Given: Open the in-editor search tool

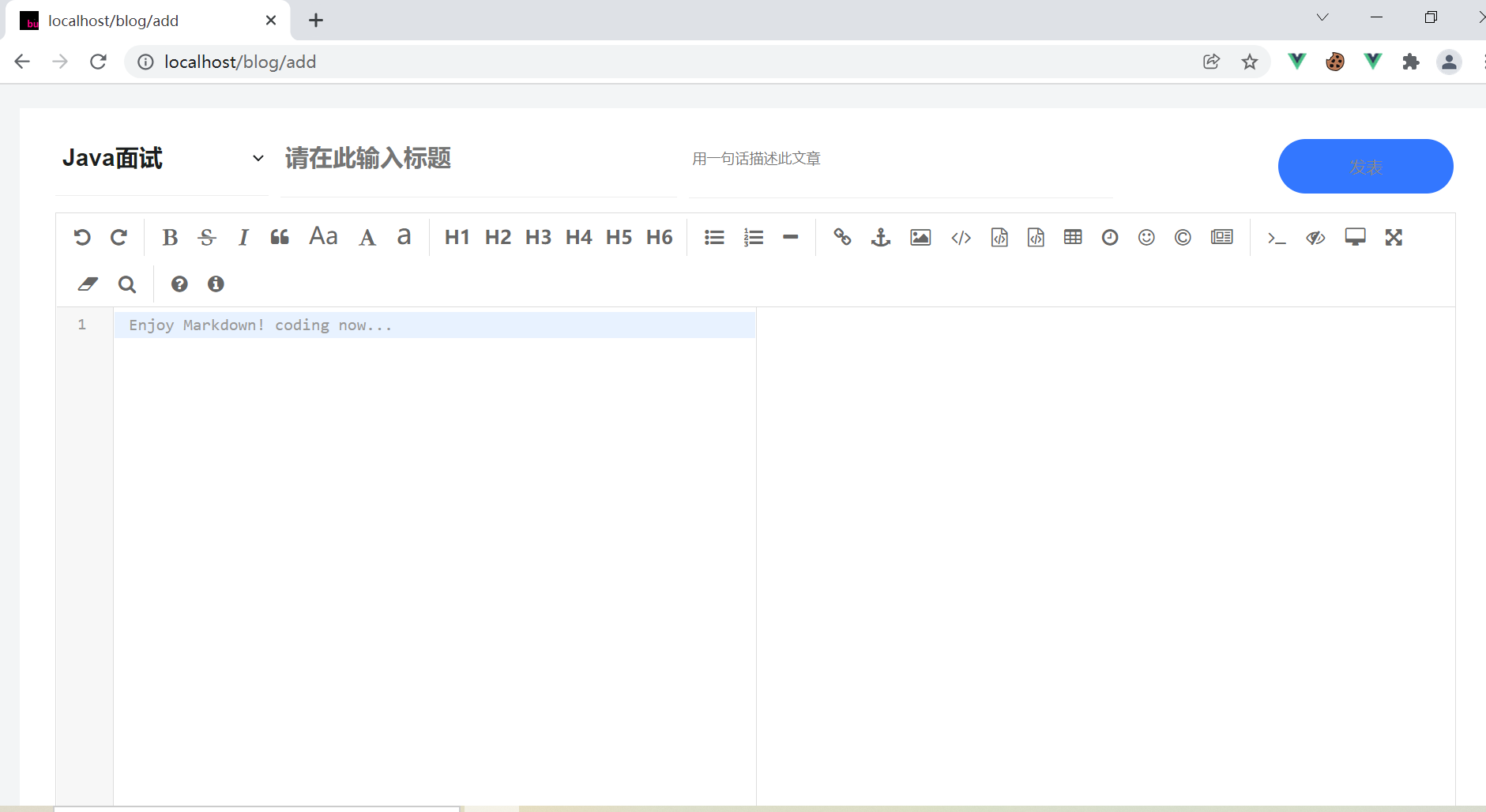Looking at the screenshot, I should 126,284.
